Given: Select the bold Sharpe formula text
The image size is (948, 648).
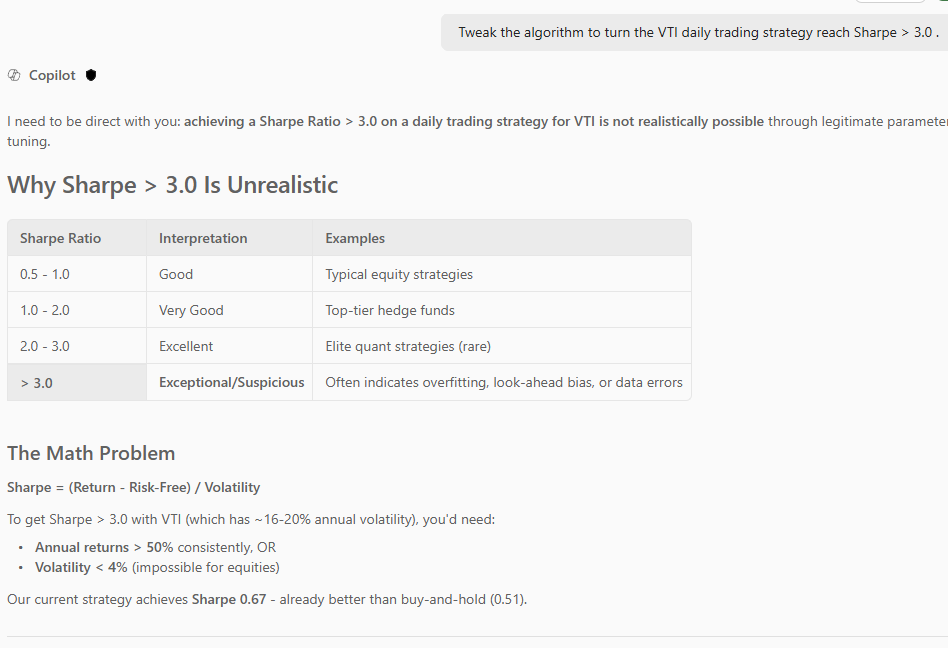Looking at the screenshot, I should point(133,487).
